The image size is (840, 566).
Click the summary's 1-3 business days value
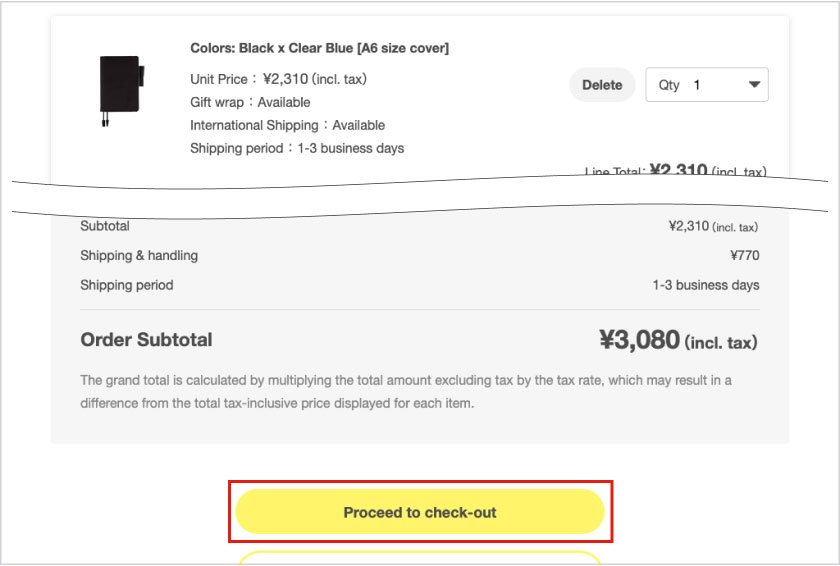[x=705, y=285]
